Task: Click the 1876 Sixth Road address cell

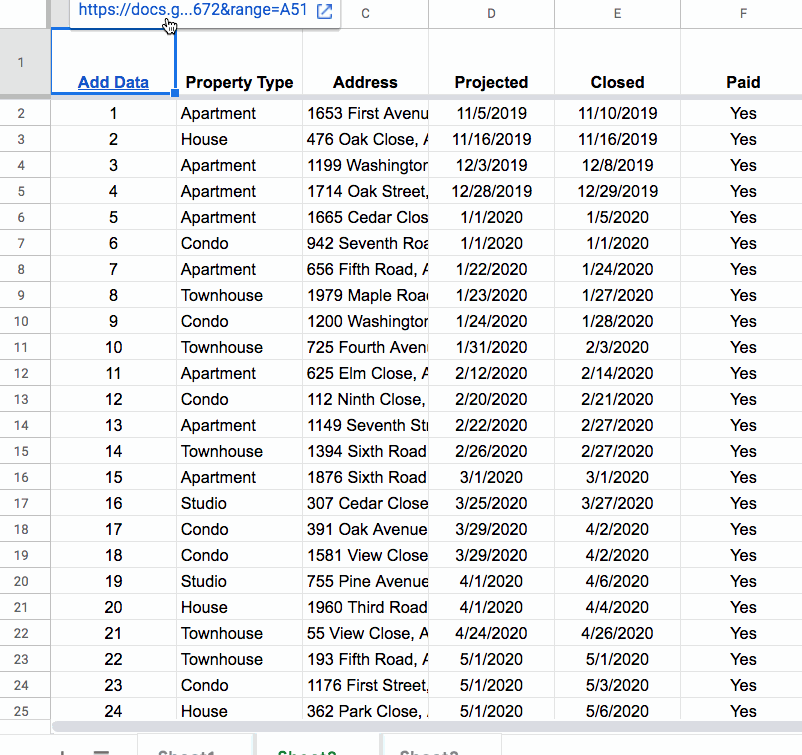Action: point(365,477)
